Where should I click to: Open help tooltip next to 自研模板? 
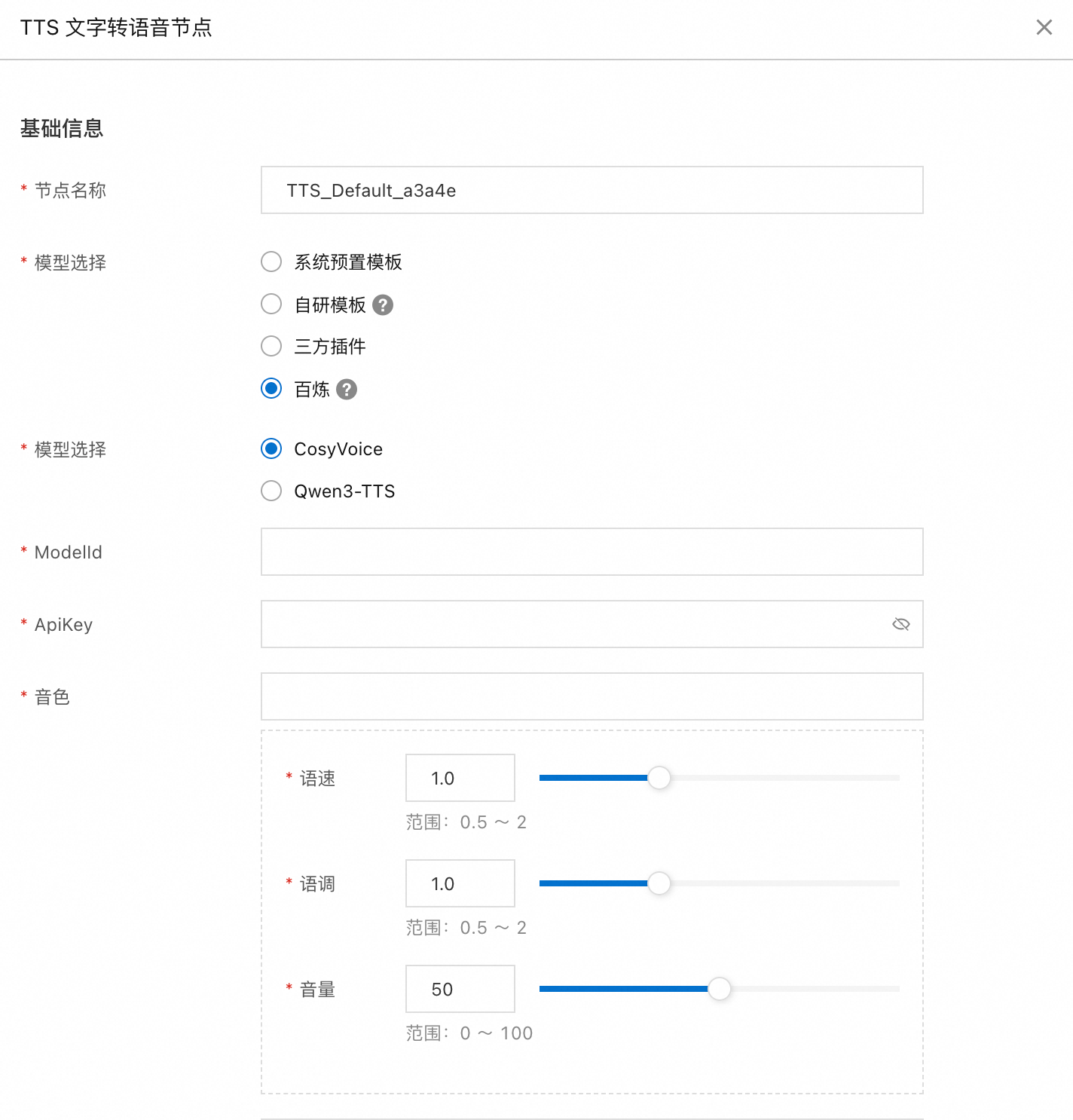383,305
